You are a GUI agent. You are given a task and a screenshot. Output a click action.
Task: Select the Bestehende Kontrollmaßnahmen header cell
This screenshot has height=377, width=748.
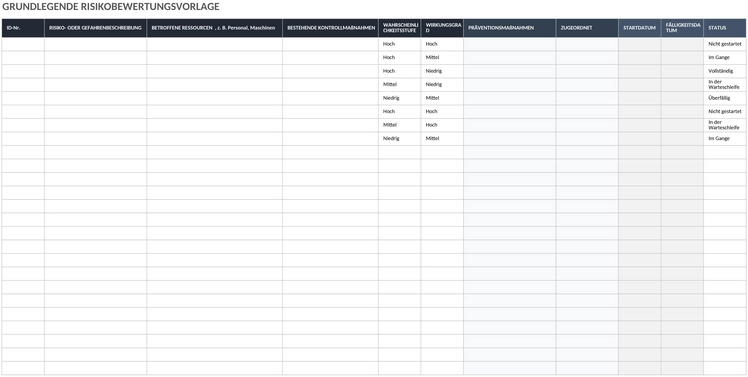331,28
